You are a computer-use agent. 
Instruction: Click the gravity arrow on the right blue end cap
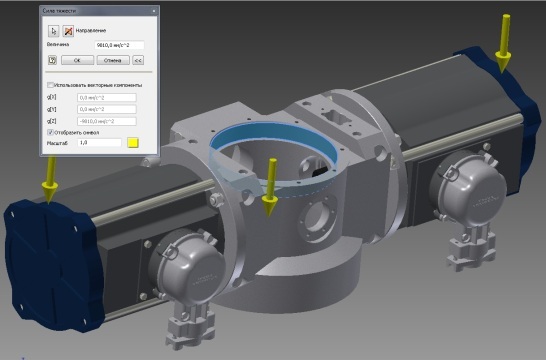click(504, 43)
